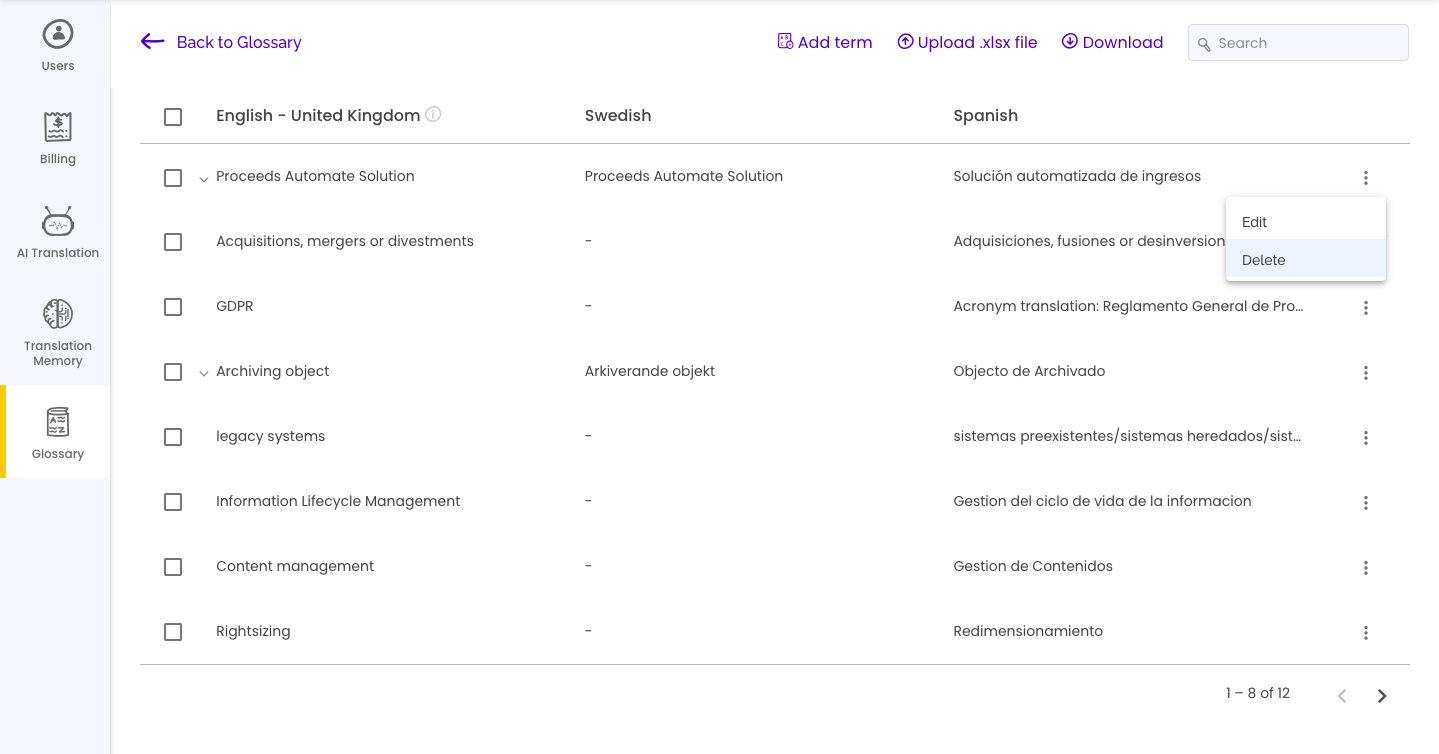Image resolution: width=1439 pixels, height=754 pixels.
Task: Click the Upload .xlsx file arrow icon
Action: point(905,42)
